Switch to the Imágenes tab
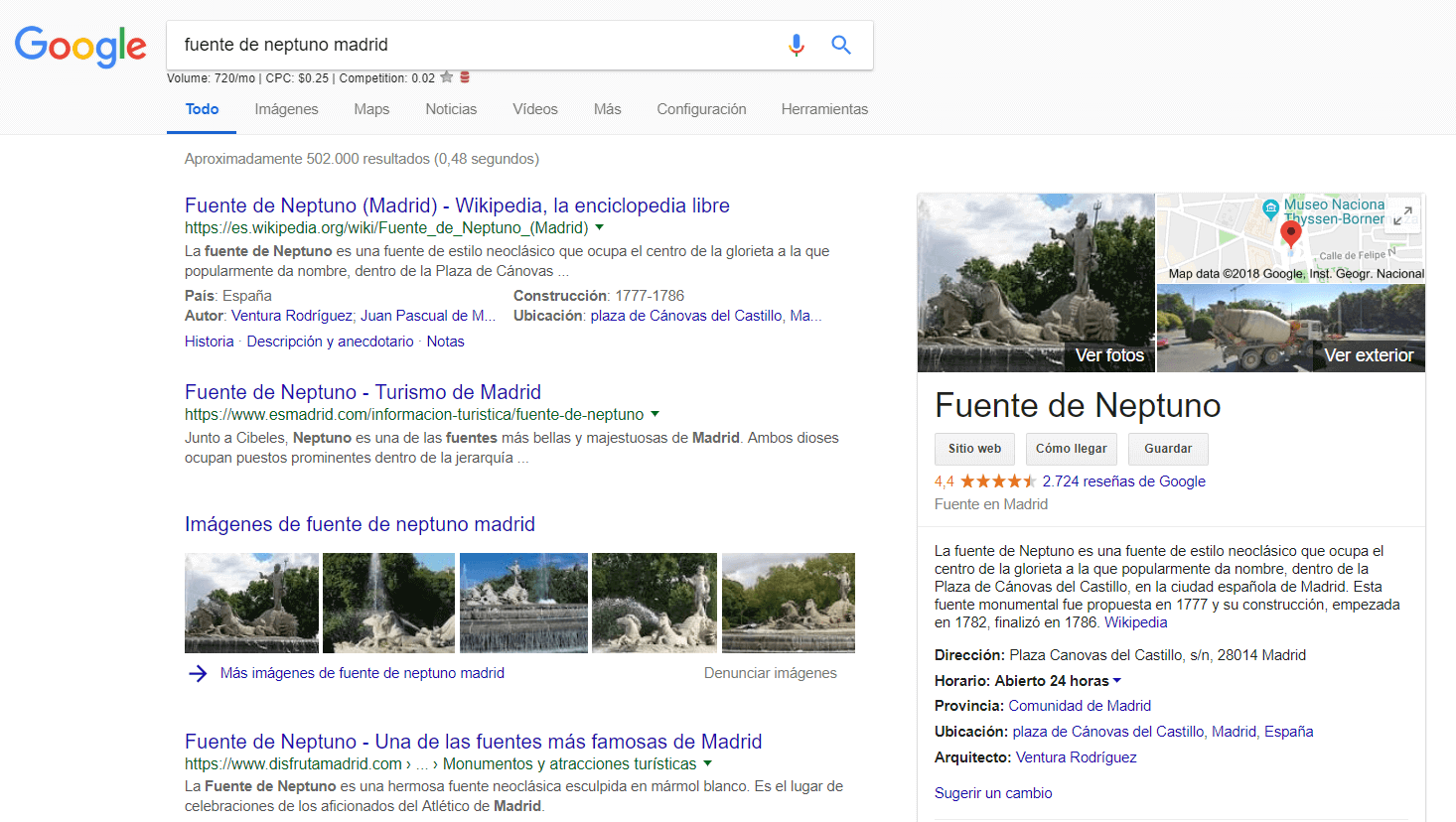 point(286,109)
